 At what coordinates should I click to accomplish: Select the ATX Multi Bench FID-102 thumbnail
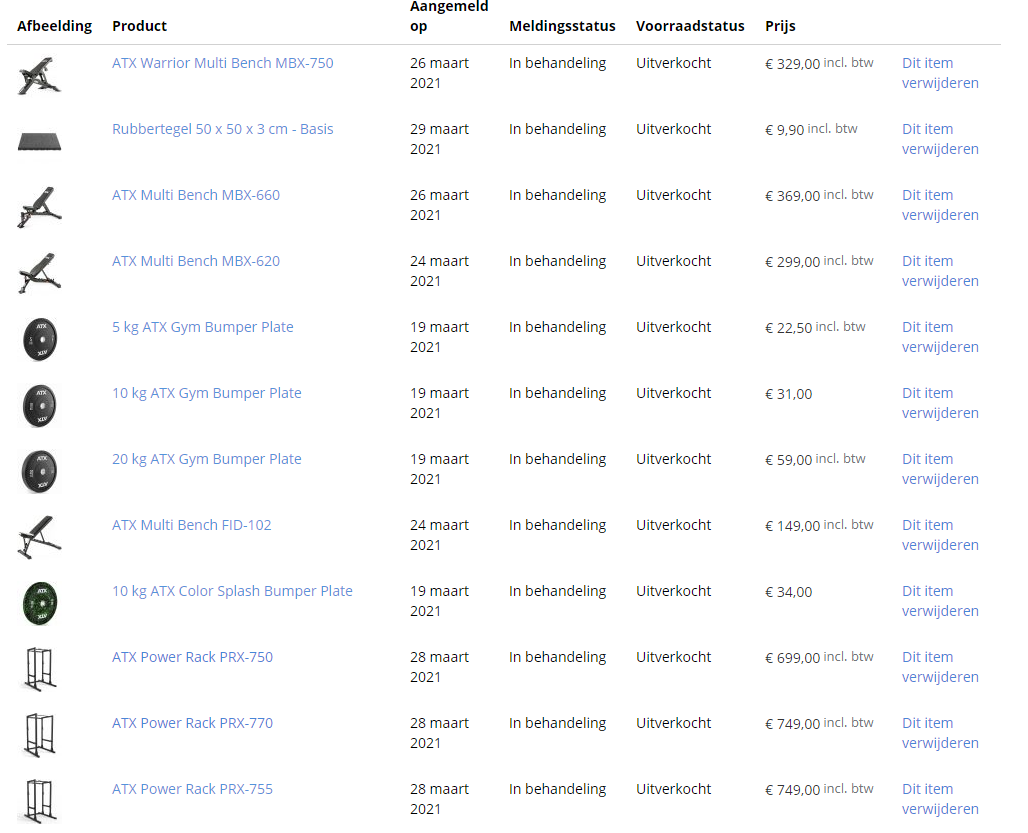click(x=40, y=537)
